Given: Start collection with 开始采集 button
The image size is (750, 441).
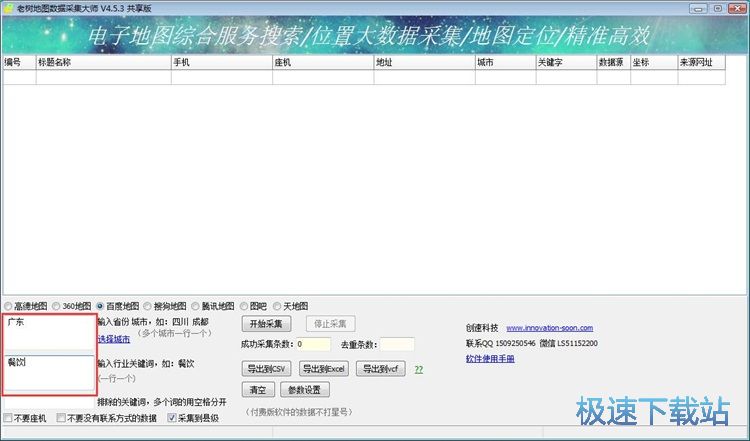Looking at the screenshot, I should [x=266, y=324].
